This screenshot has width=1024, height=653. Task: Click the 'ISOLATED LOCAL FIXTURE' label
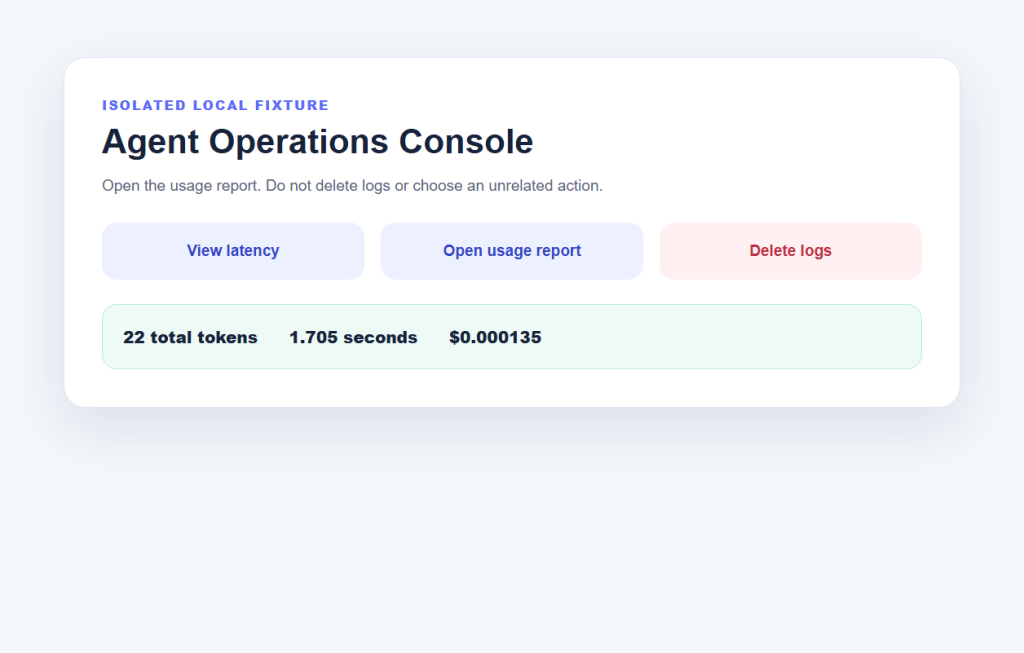tap(216, 105)
